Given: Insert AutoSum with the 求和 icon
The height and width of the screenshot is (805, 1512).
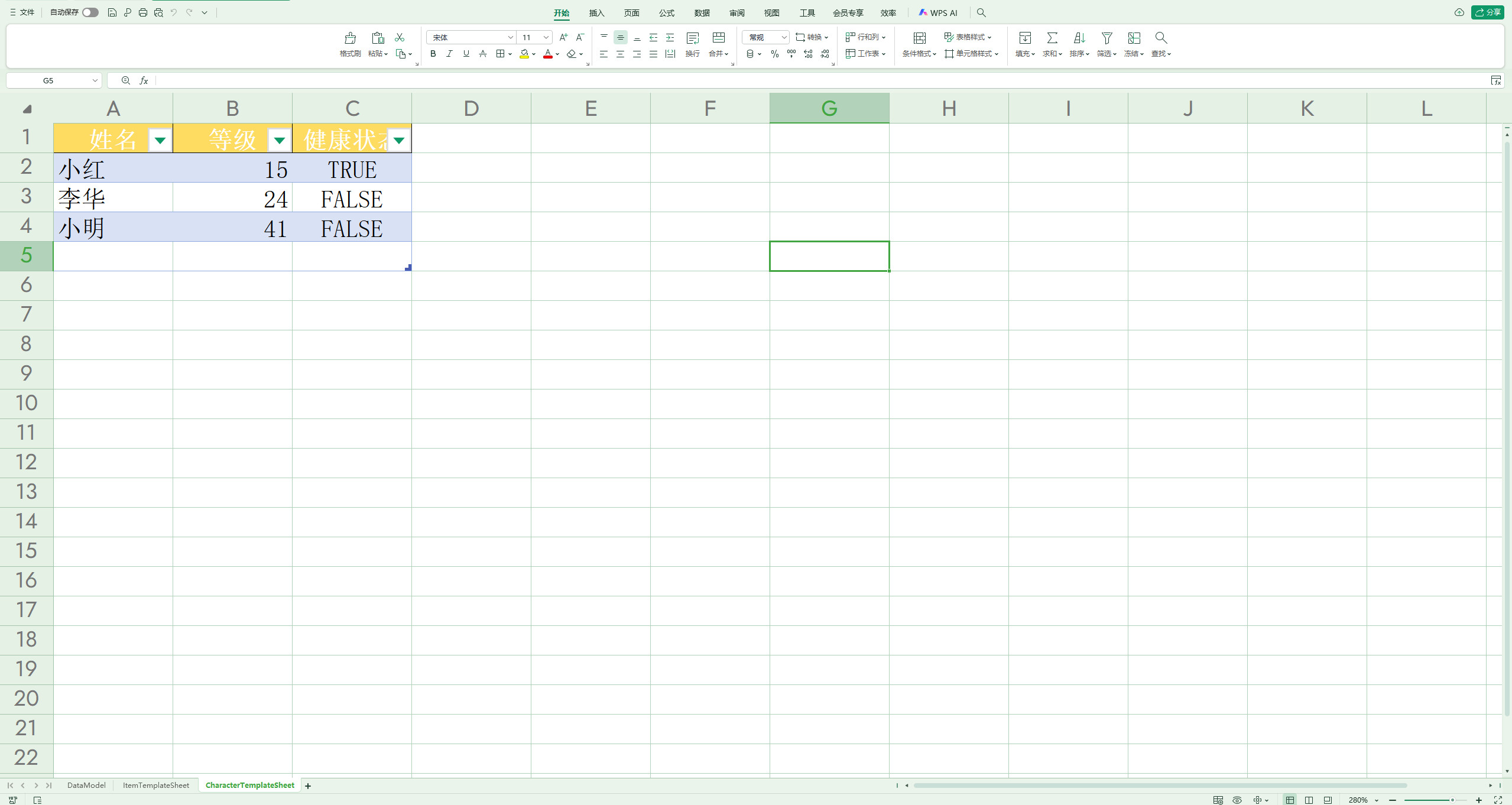Looking at the screenshot, I should (1052, 38).
